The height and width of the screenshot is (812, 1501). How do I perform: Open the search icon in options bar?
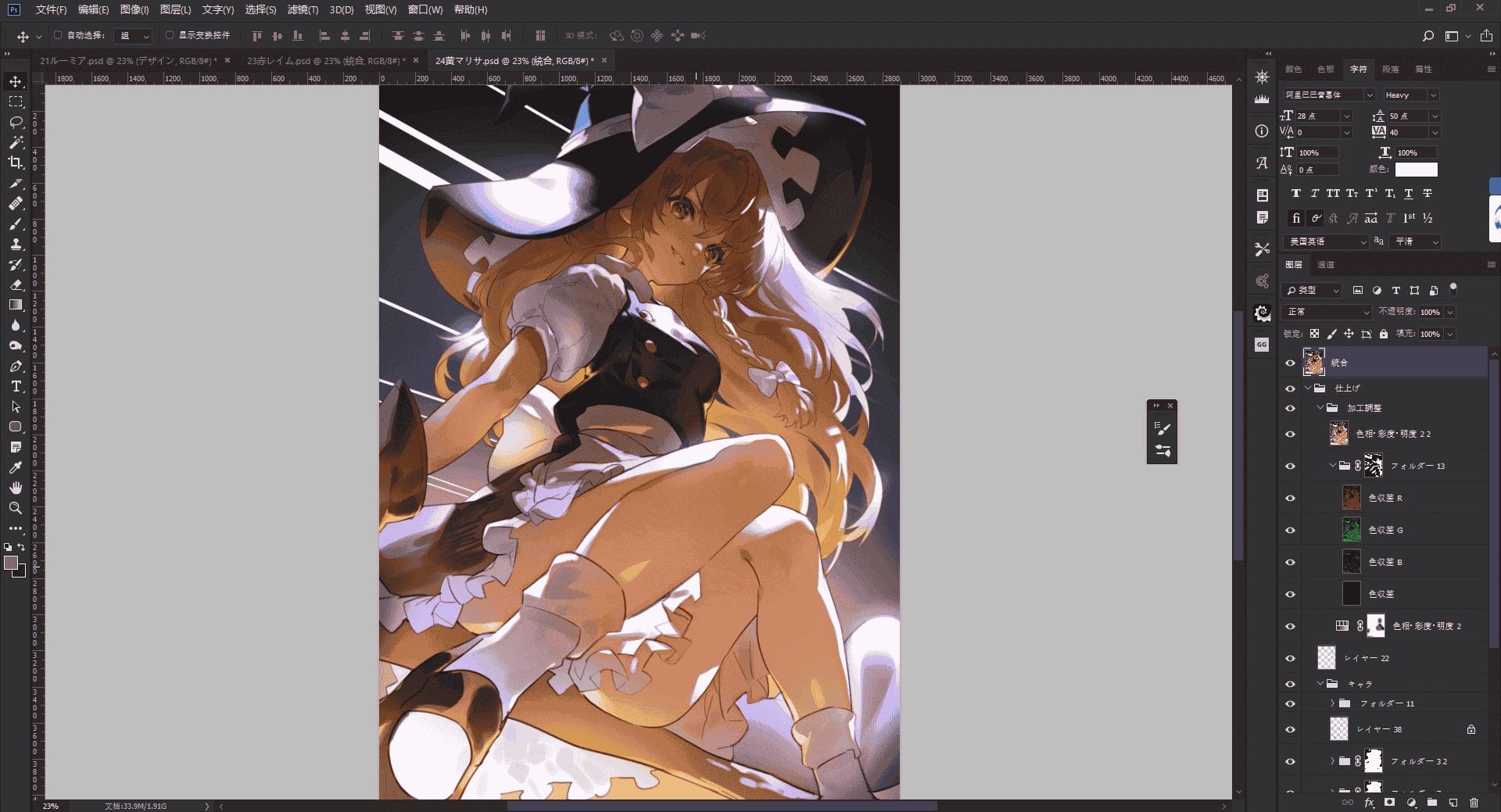(1428, 36)
